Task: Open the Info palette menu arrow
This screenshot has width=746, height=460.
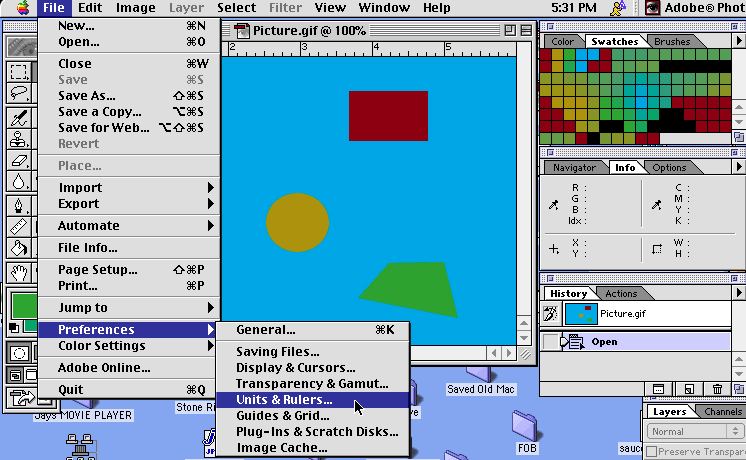Action: [x=738, y=167]
